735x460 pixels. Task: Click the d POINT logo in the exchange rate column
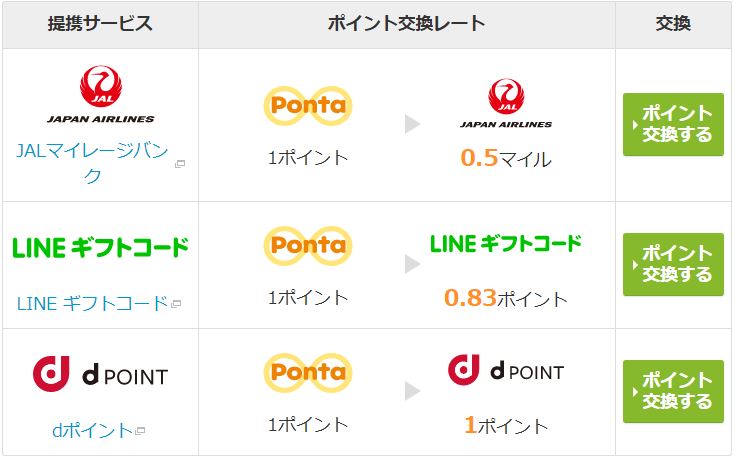pos(506,370)
